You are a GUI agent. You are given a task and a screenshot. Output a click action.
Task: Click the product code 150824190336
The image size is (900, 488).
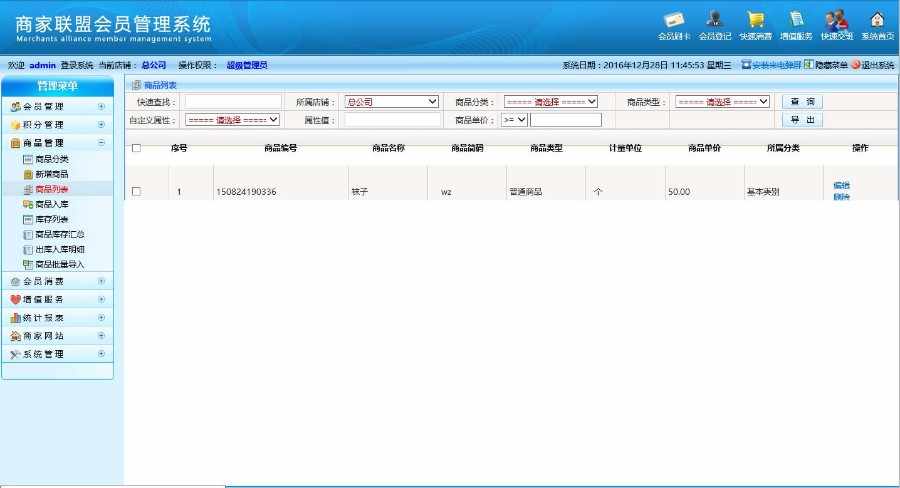pyautogui.click(x=246, y=192)
